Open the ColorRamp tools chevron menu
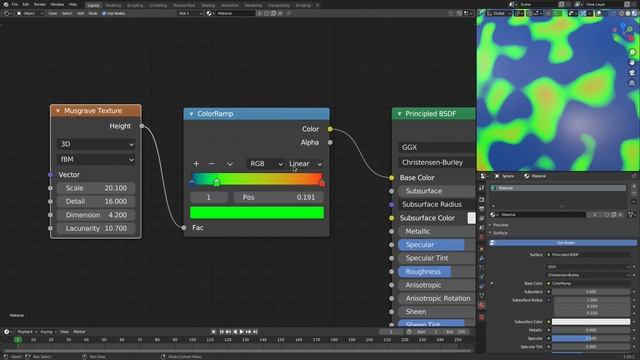This screenshot has width=640, height=360. pyautogui.click(x=230, y=164)
